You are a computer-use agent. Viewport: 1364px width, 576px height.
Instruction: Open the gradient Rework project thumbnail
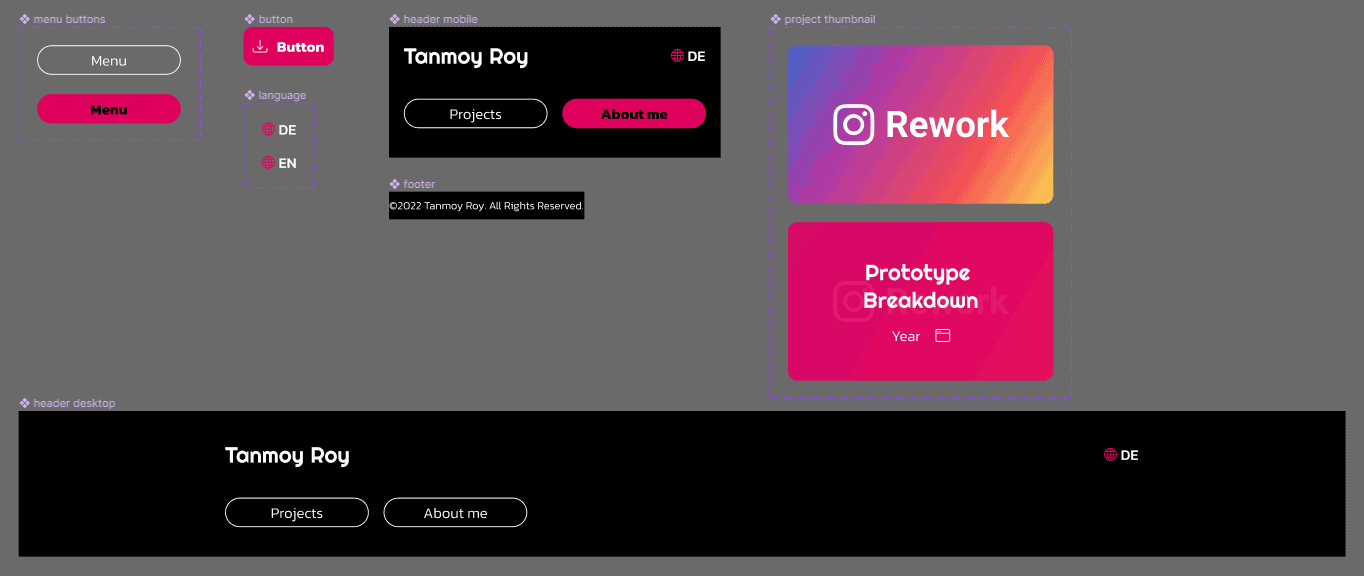[920, 125]
